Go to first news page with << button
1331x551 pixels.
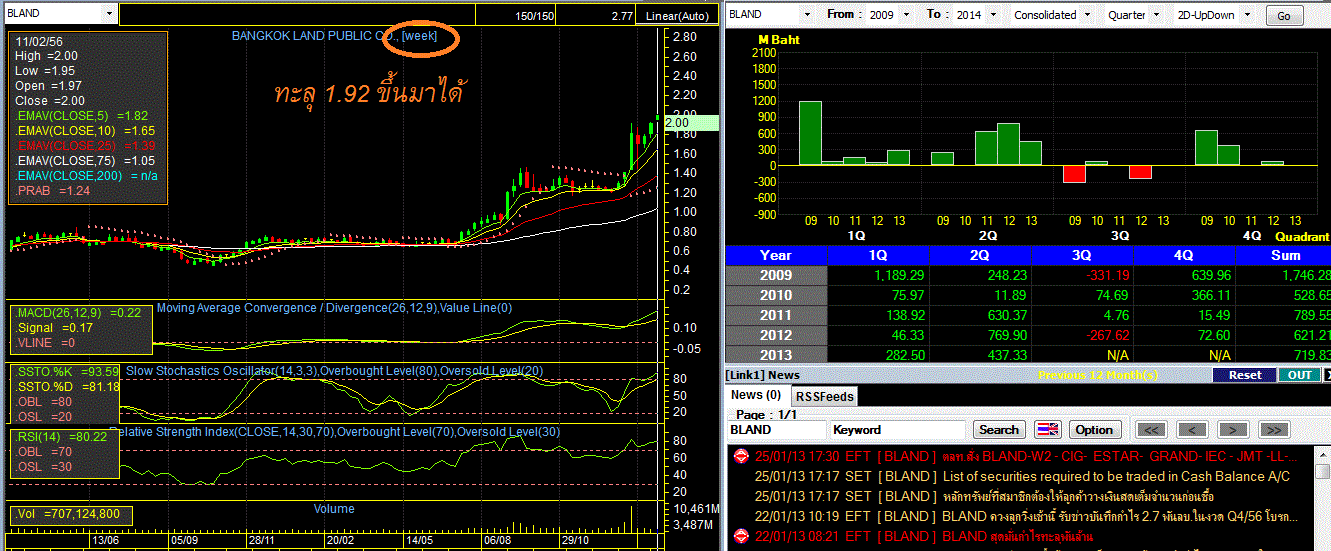tap(1152, 430)
